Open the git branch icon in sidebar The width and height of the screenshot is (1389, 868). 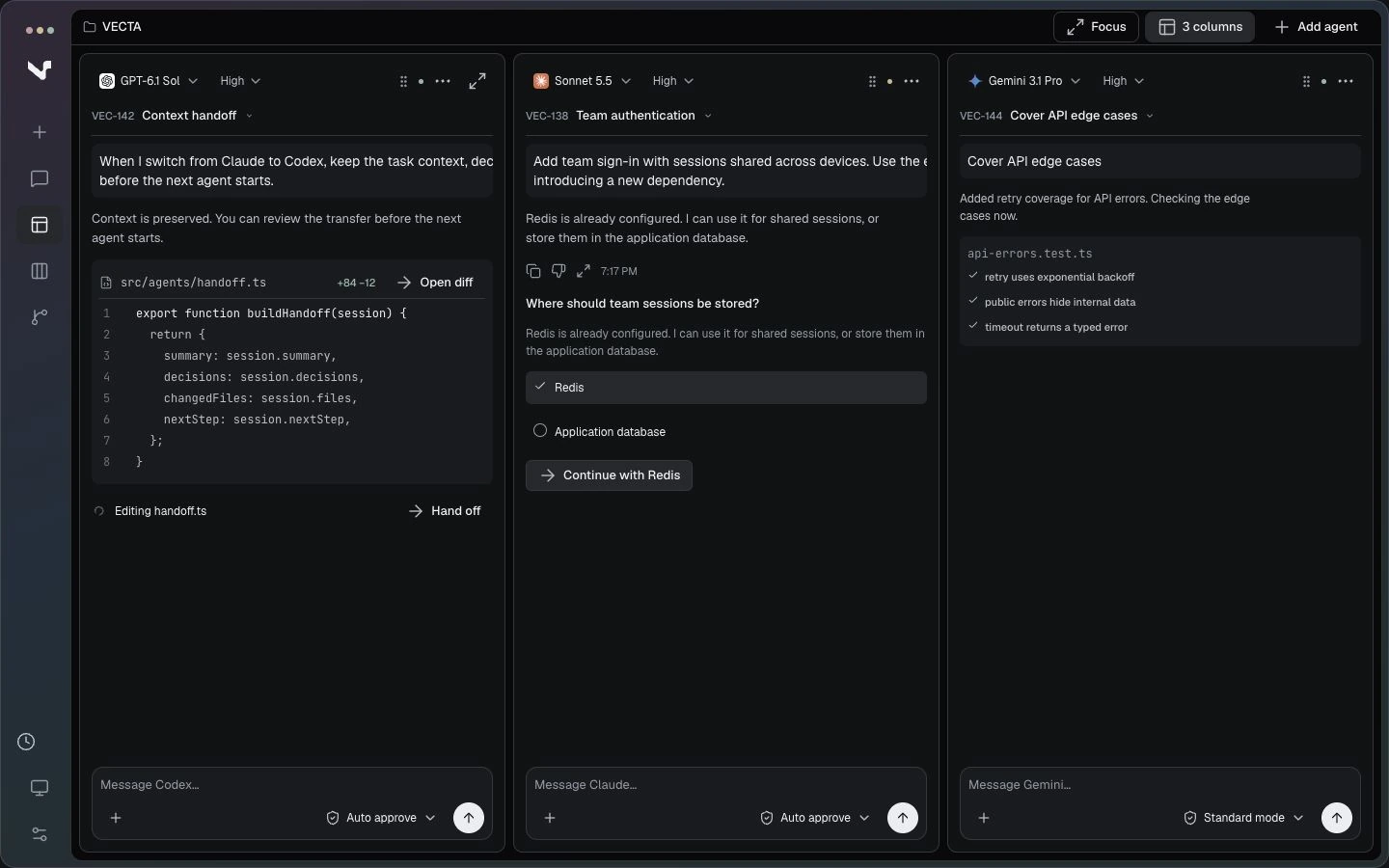[x=40, y=317]
